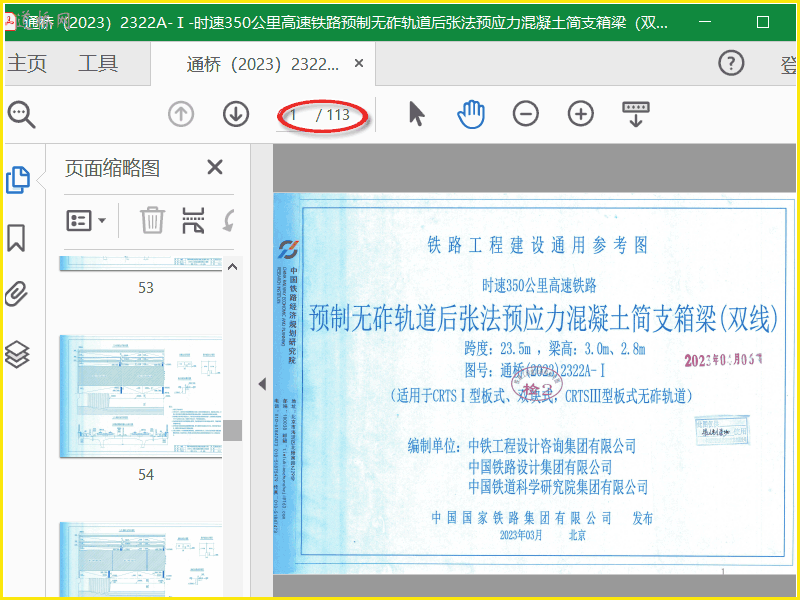Viewport: 800px width, 600px height.
Task: Switch to the 工具 tab
Action: point(98,64)
